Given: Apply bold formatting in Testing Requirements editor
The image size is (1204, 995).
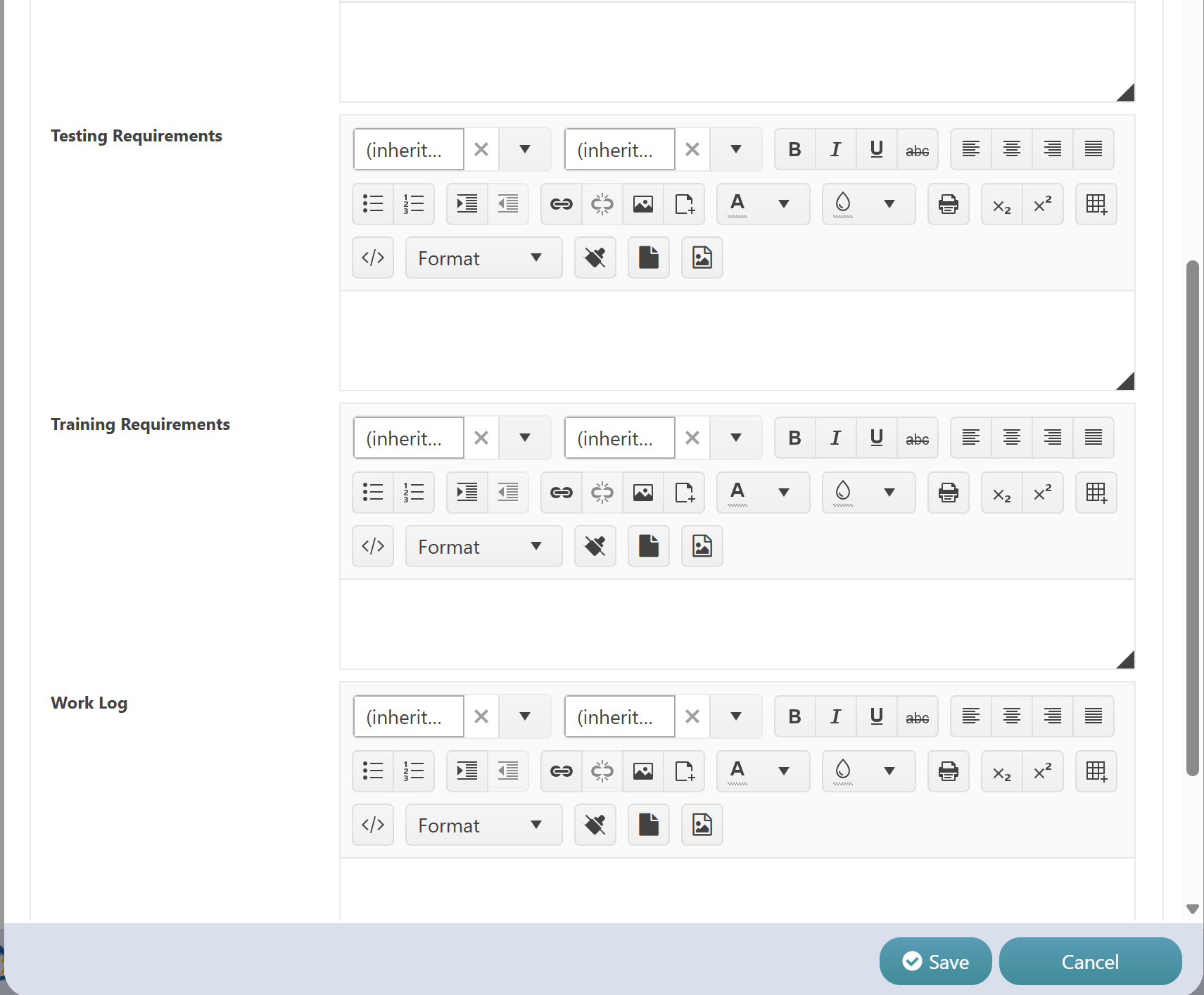Looking at the screenshot, I should click(794, 149).
